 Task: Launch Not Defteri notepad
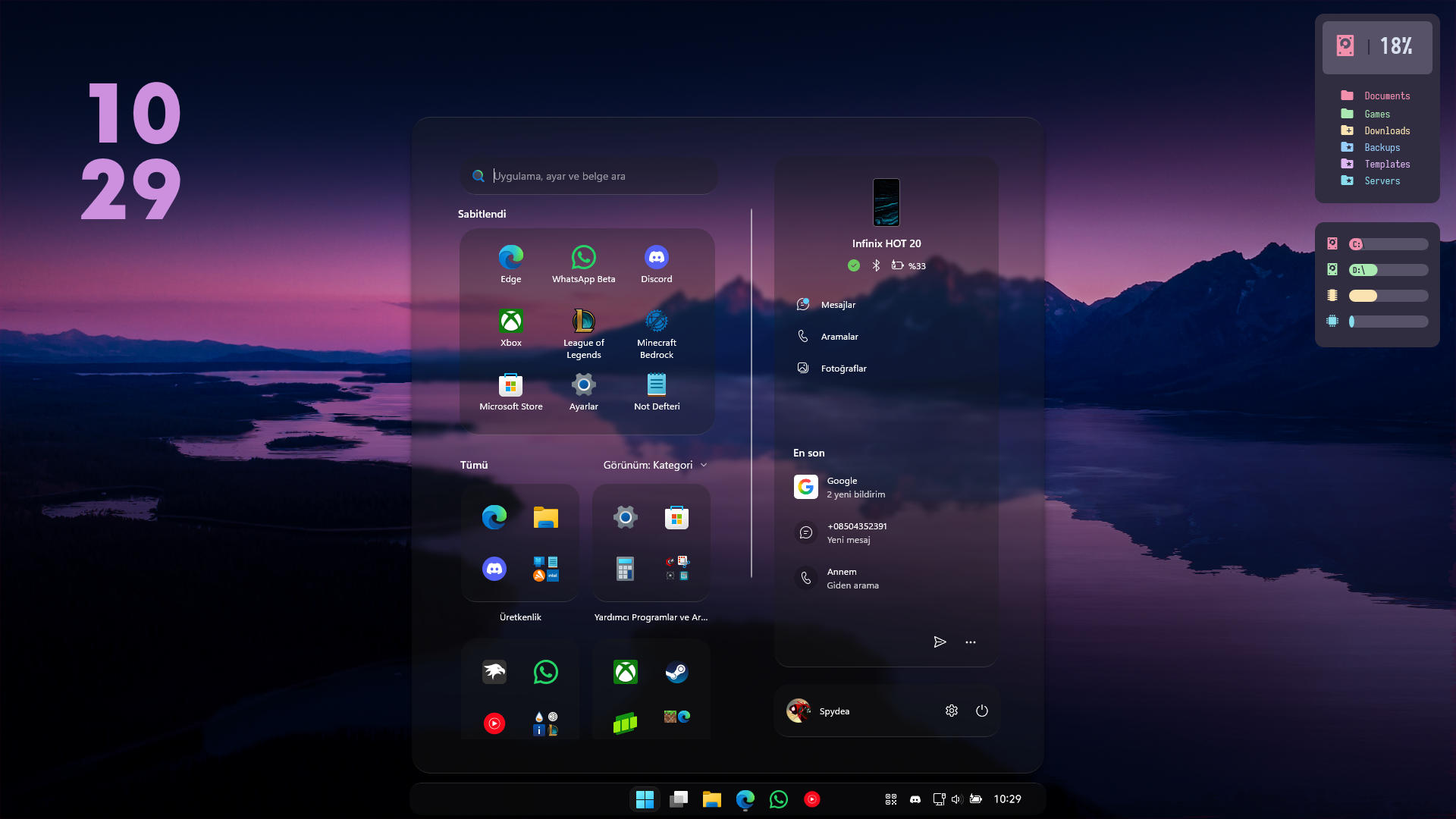656,392
